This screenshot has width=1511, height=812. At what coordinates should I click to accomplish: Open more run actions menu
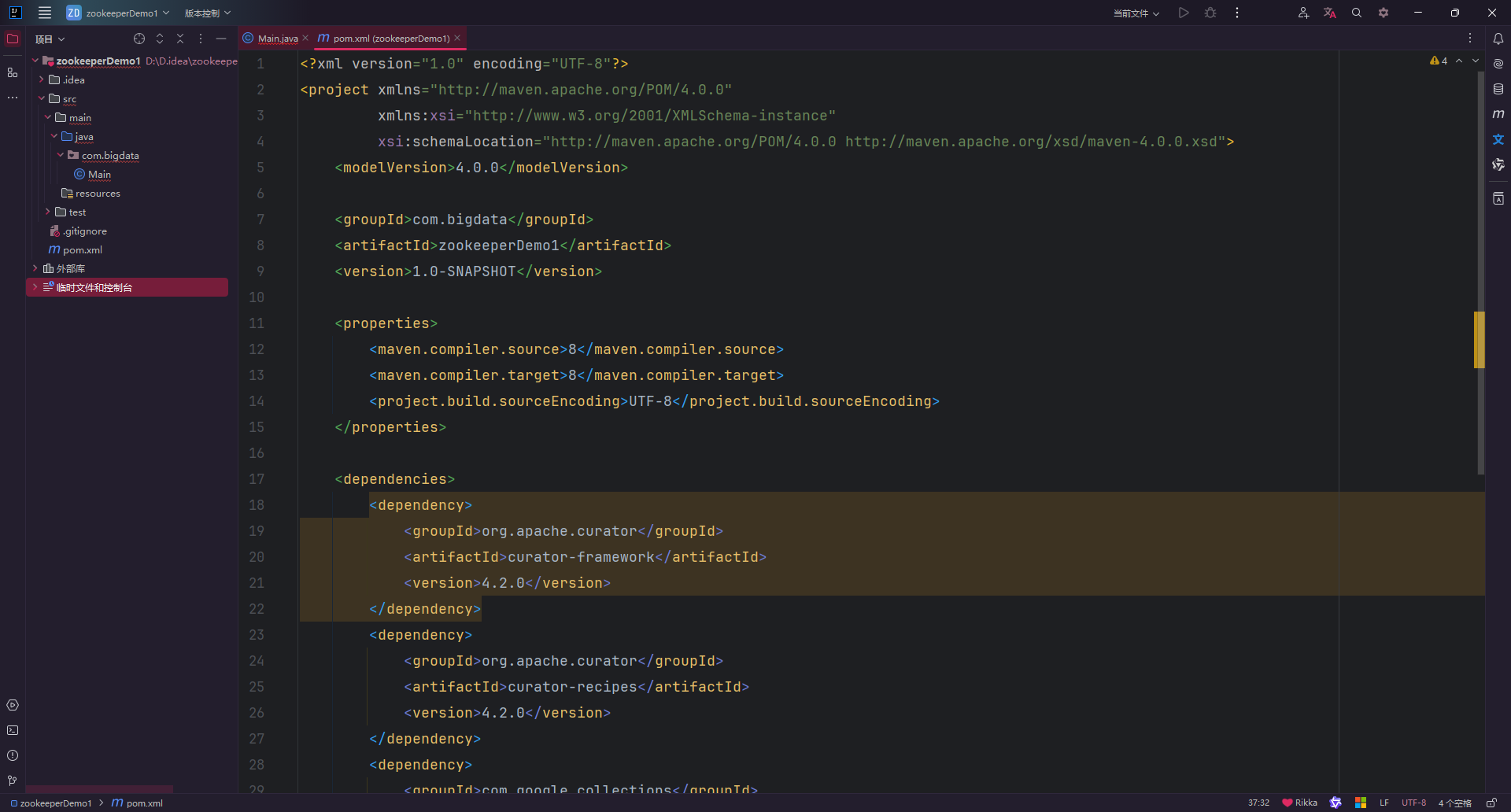click(x=1237, y=13)
